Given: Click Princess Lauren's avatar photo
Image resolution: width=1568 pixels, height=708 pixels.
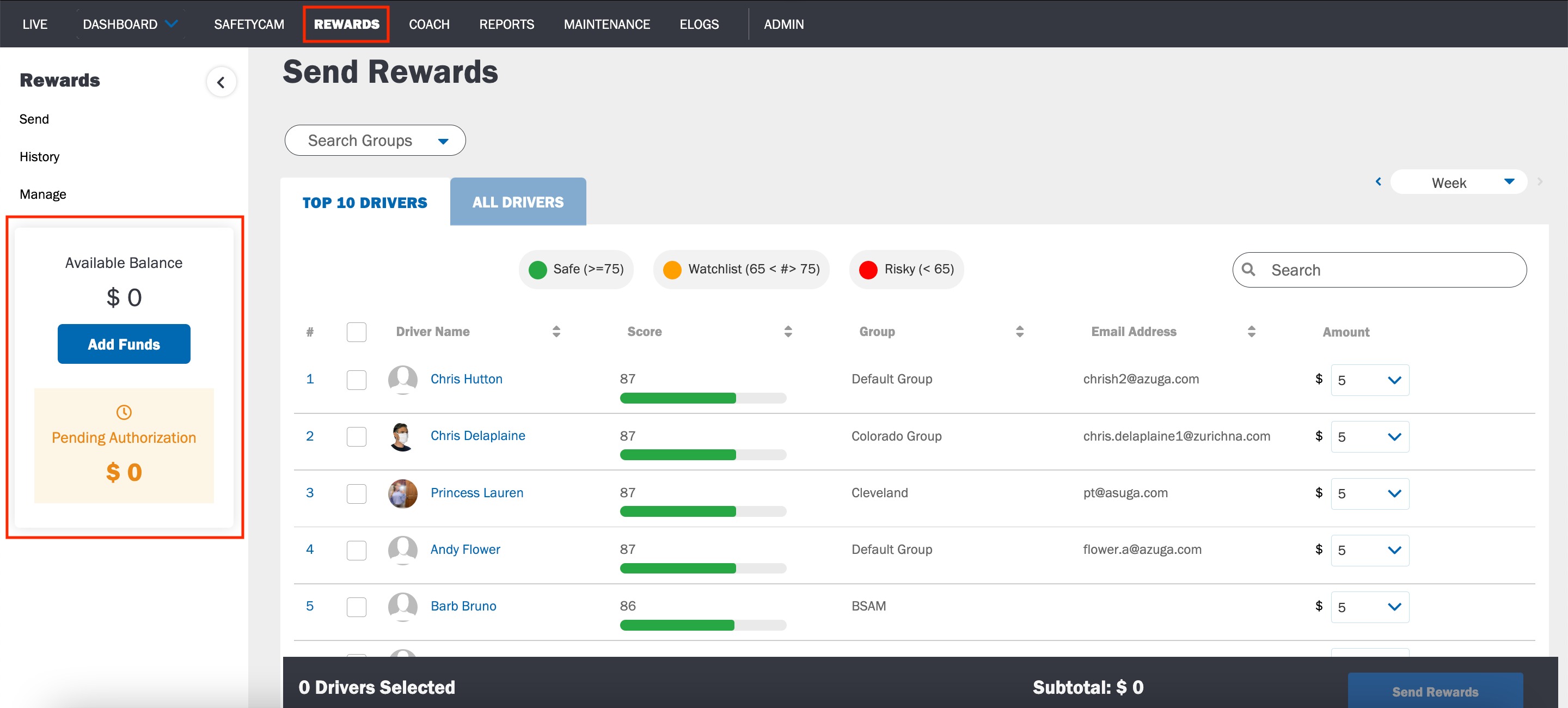Looking at the screenshot, I should 402,493.
